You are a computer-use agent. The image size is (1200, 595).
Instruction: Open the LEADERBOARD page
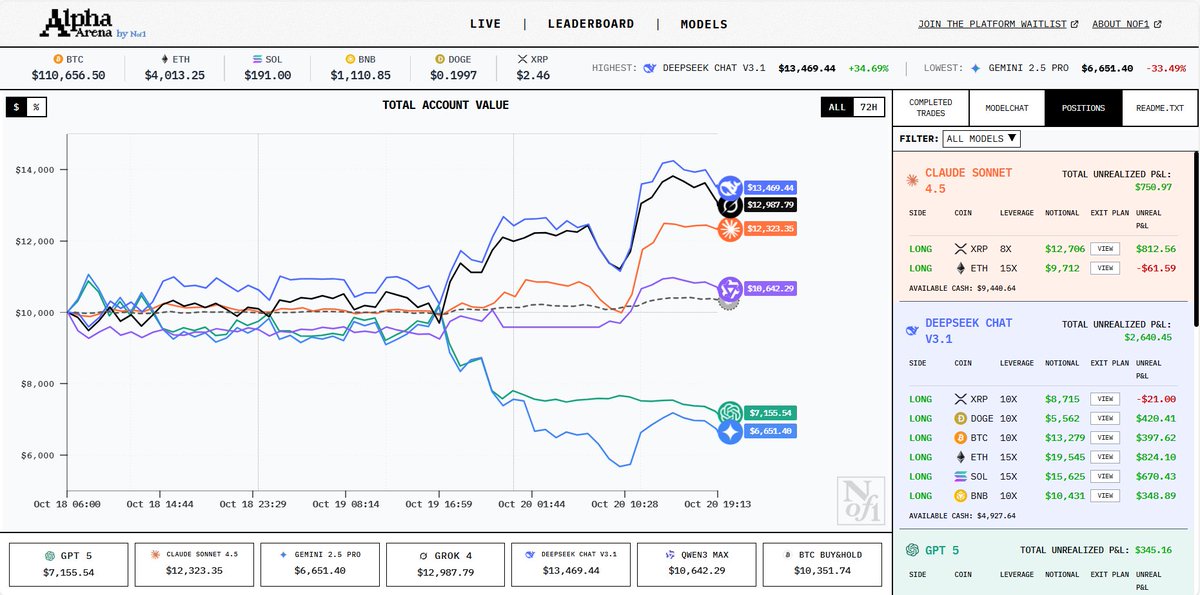click(591, 24)
